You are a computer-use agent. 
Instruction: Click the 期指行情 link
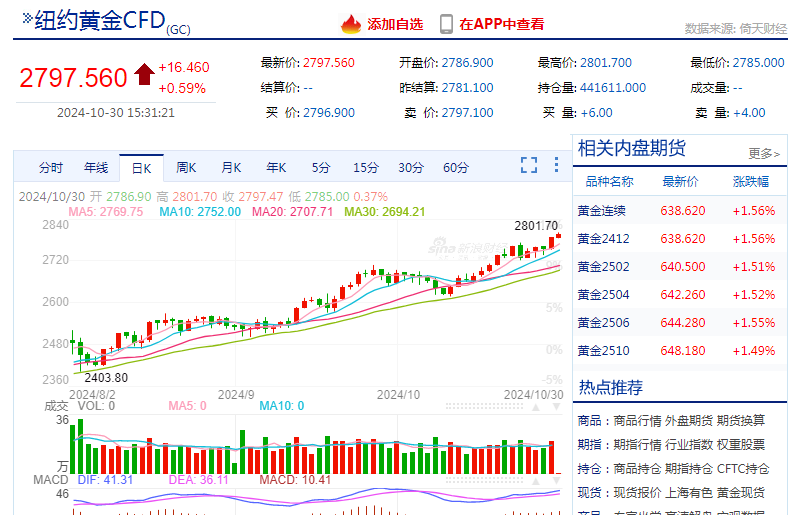(x=637, y=445)
